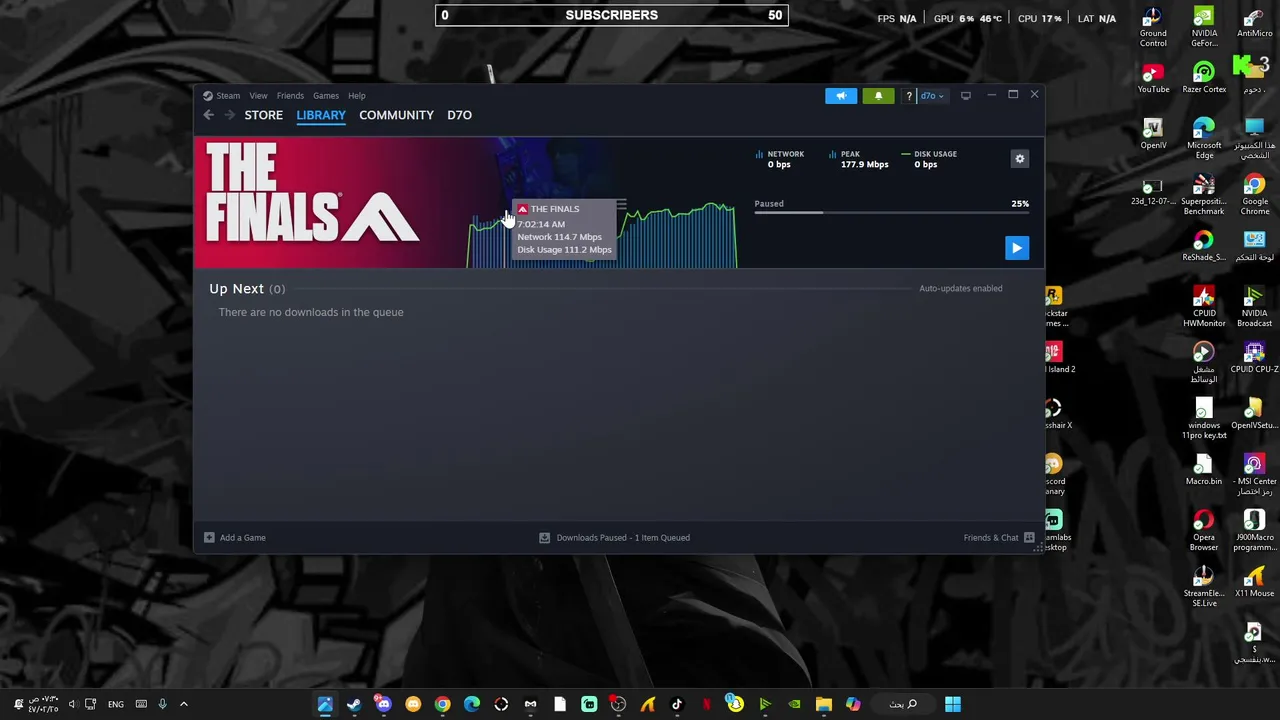The image size is (1280, 720).
Task: Click THE FINALS game banner logo
Action: point(312,194)
